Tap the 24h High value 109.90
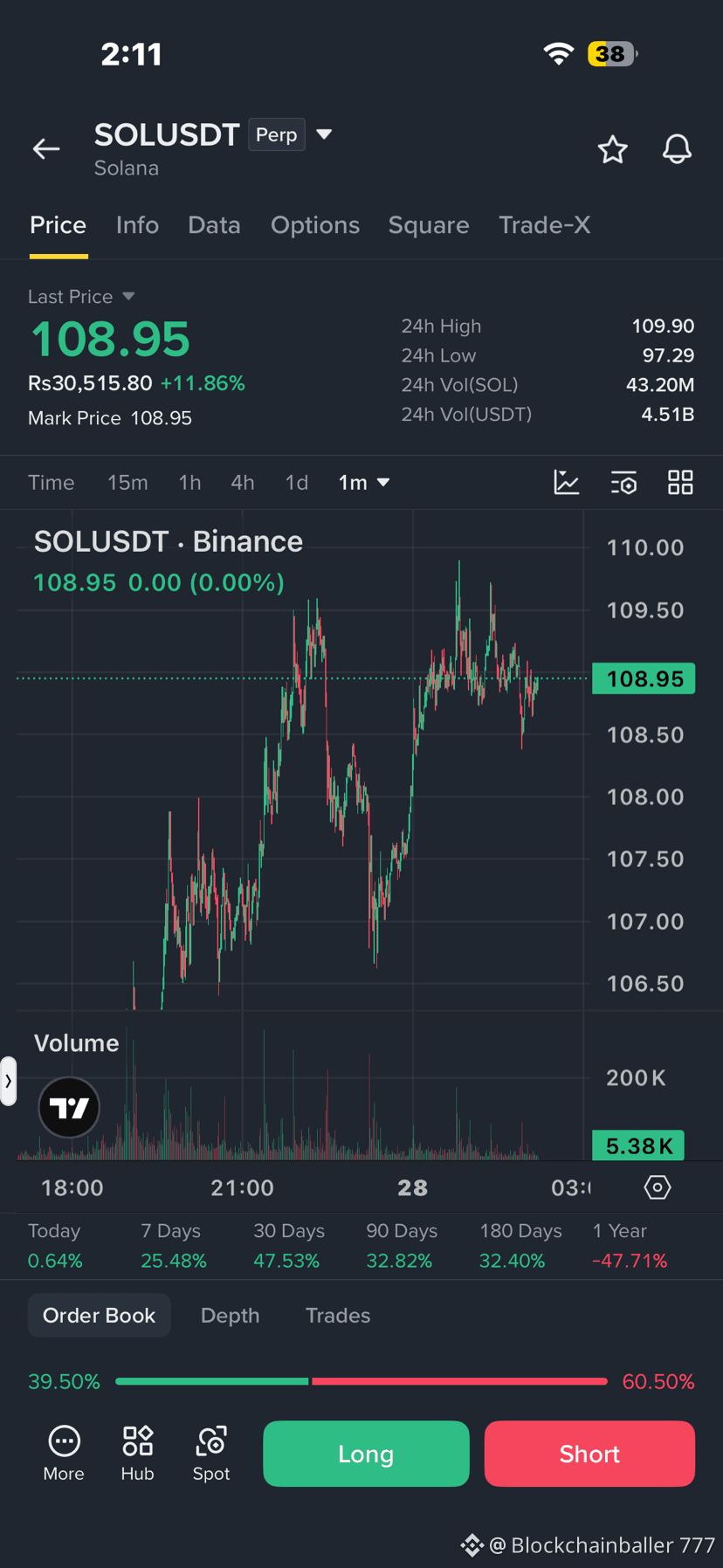 coord(663,326)
